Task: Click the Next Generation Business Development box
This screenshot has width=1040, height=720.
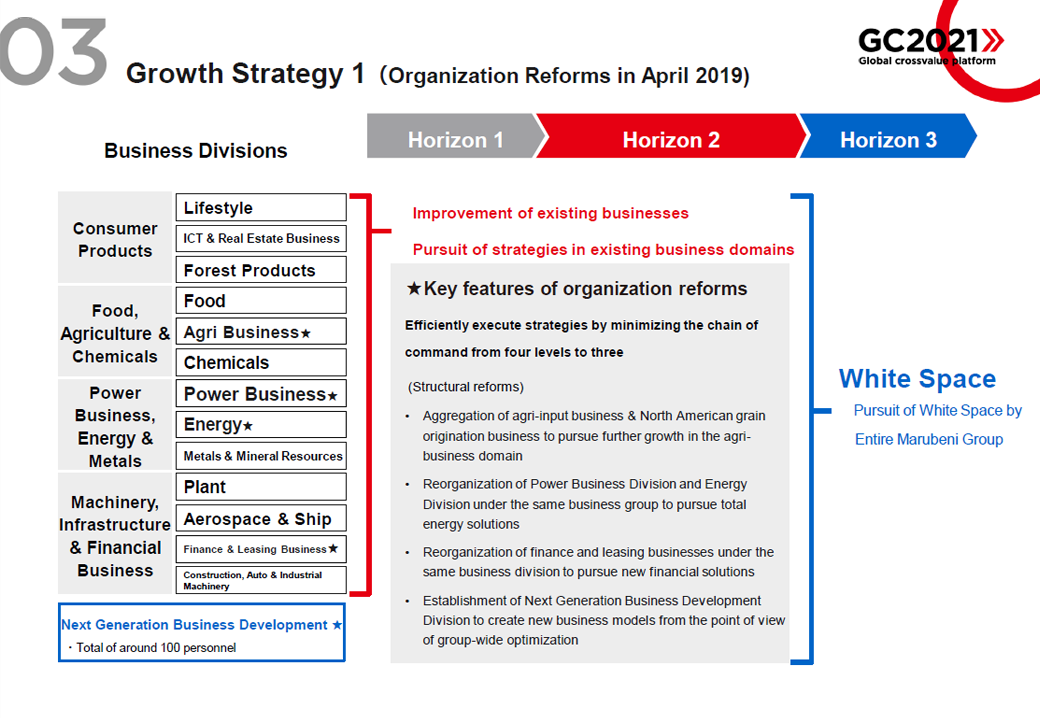Action: [202, 632]
